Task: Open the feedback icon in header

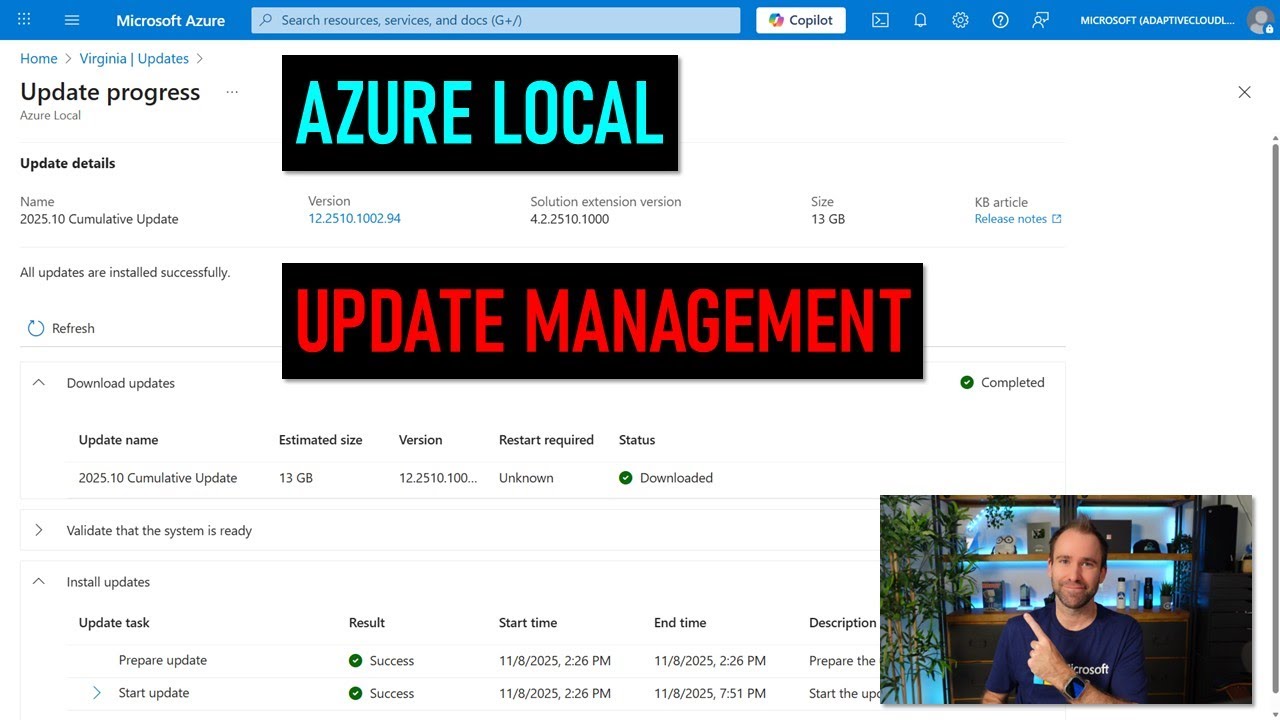Action: (1040, 20)
